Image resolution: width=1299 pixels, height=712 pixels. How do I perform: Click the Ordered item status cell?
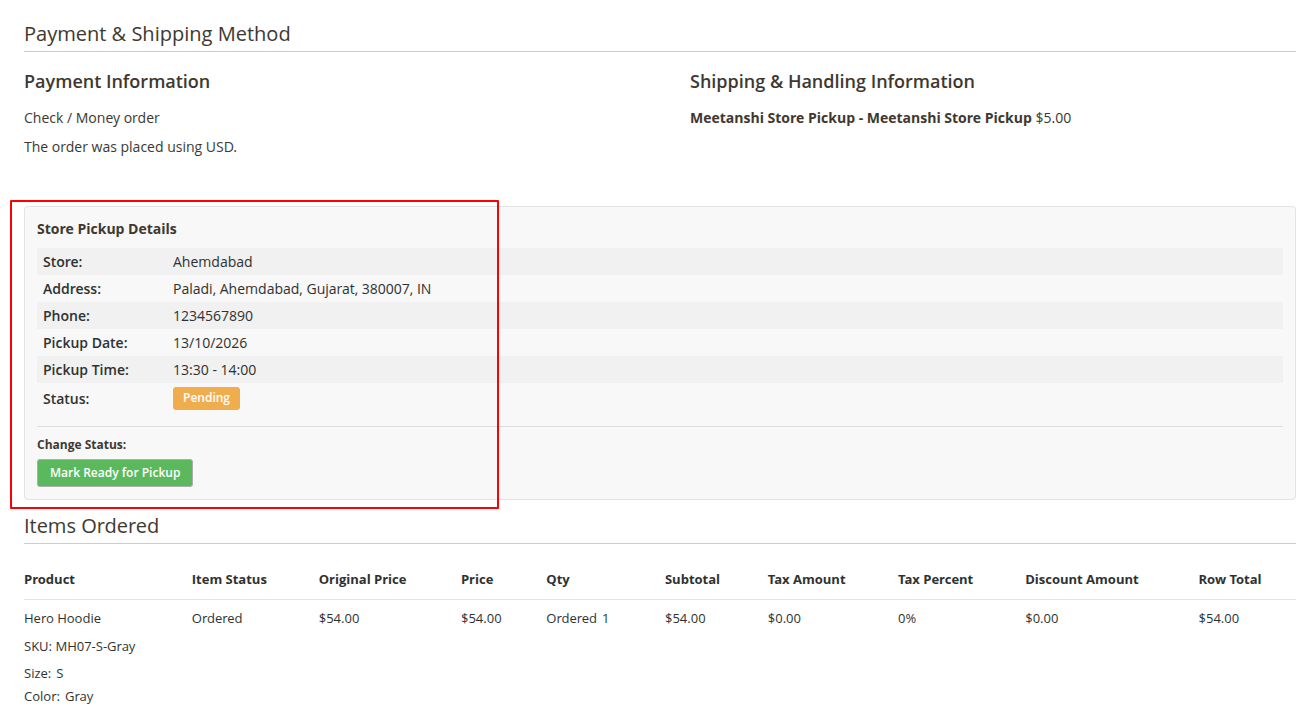[x=217, y=619]
